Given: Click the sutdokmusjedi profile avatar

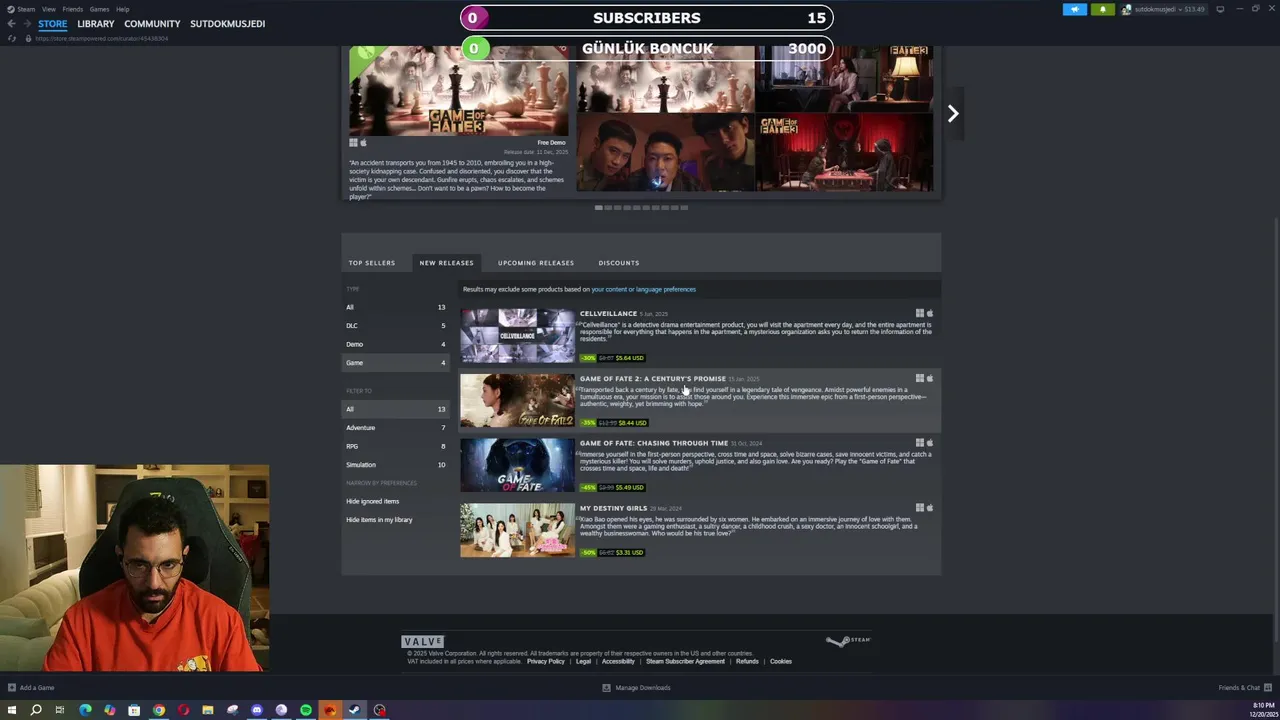Looking at the screenshot, I should coord(1127,9).
